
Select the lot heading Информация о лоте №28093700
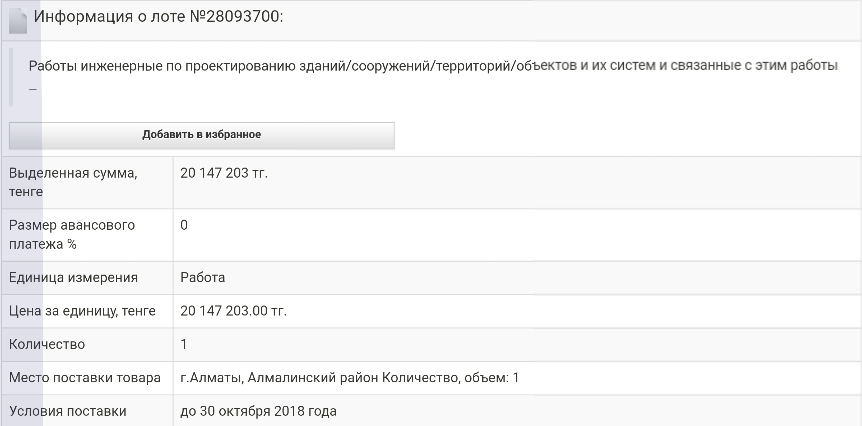click(158, 17)
